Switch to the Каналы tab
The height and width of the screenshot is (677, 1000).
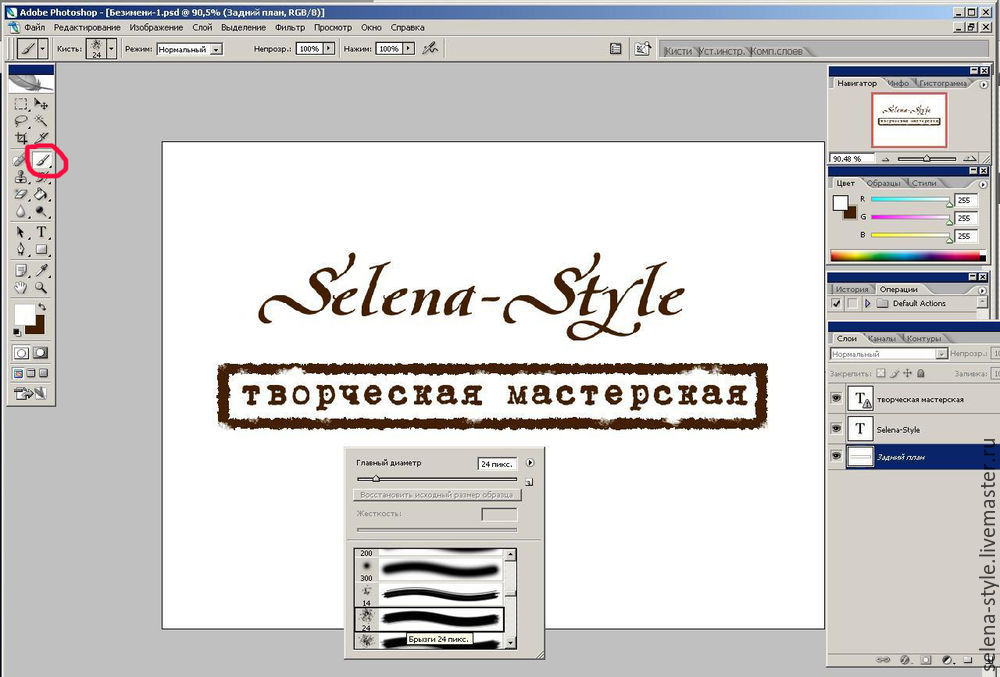coord(881,338)
